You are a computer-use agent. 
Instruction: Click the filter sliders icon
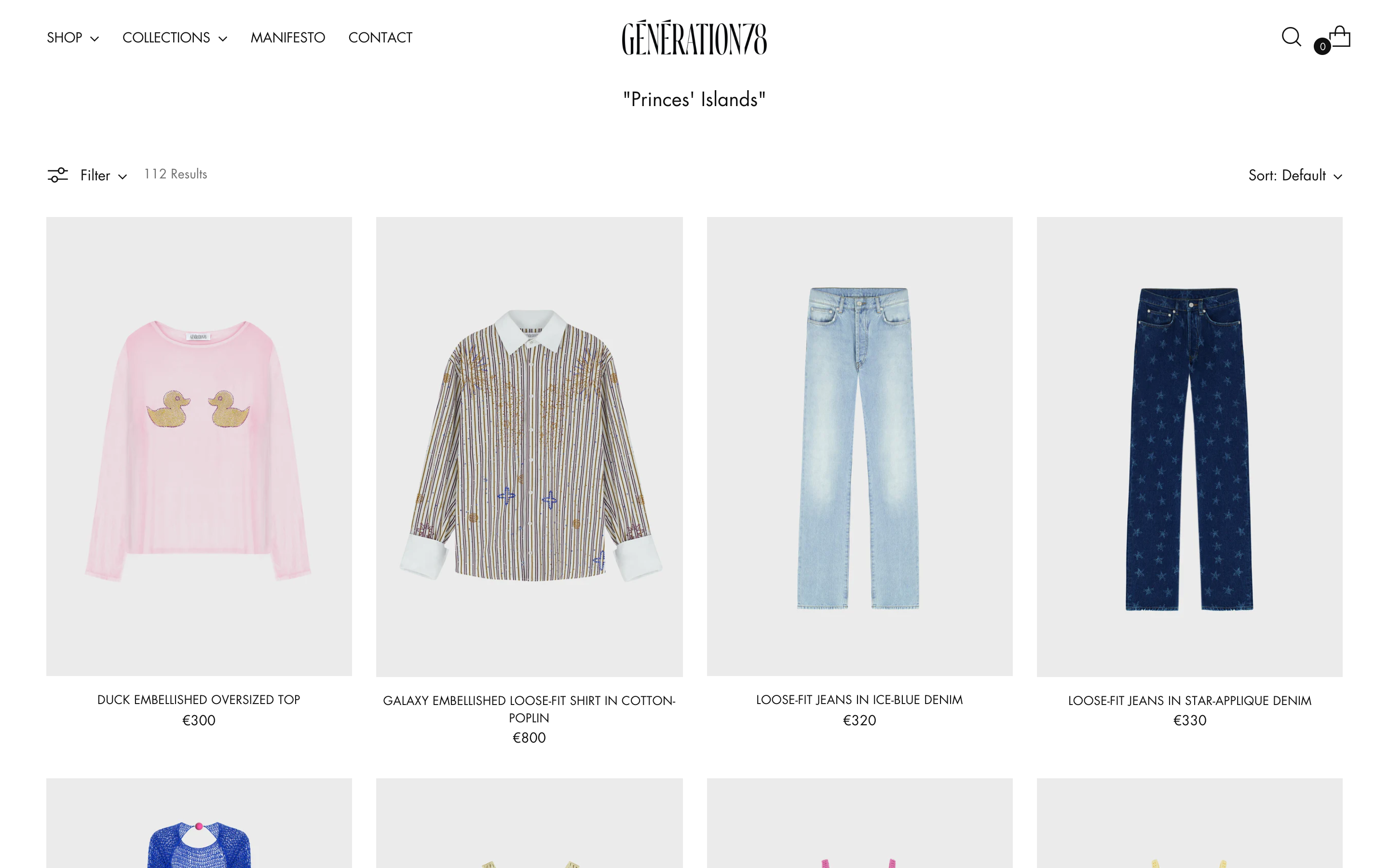point(57,175)
